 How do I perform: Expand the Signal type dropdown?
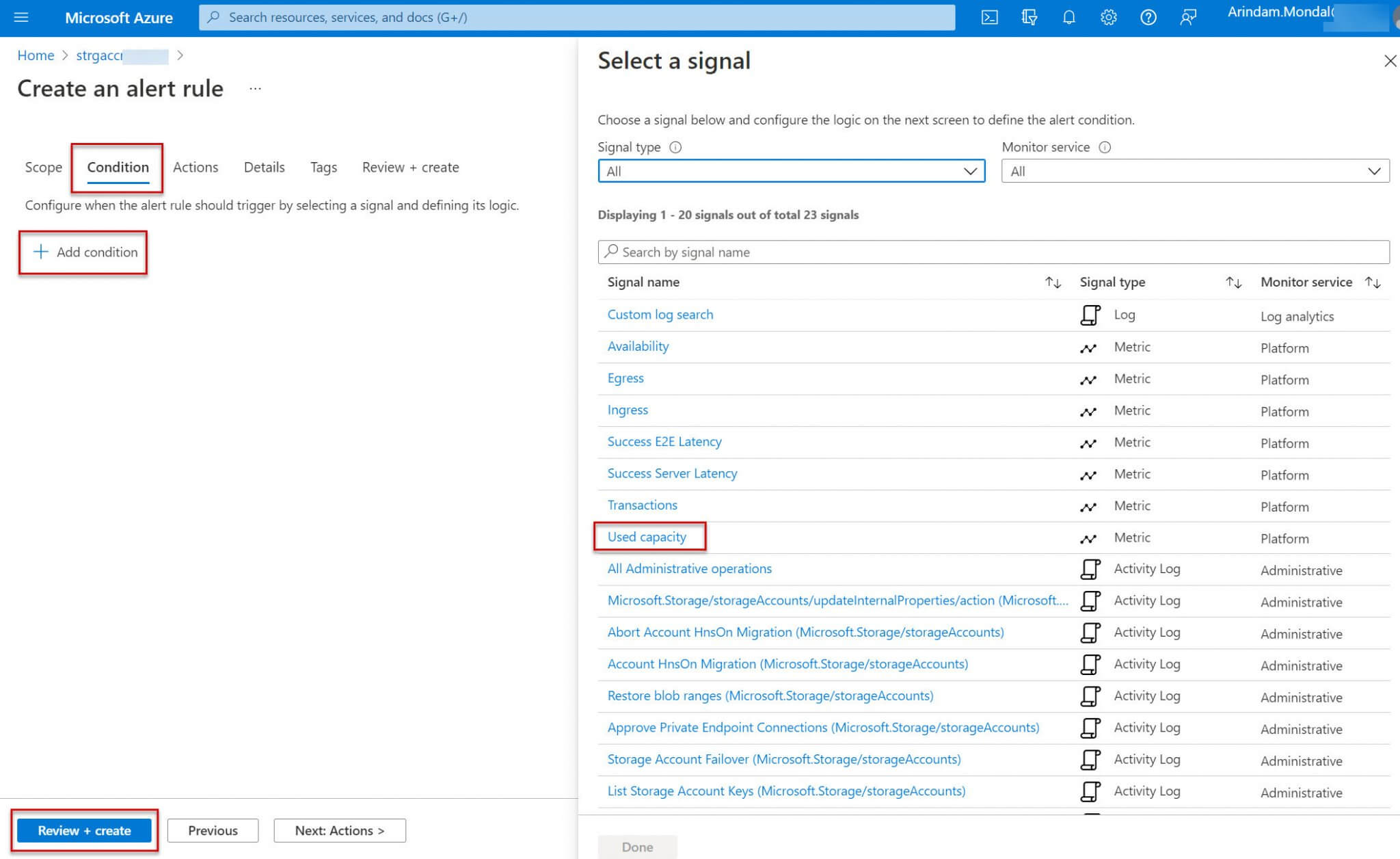[791, 171]
